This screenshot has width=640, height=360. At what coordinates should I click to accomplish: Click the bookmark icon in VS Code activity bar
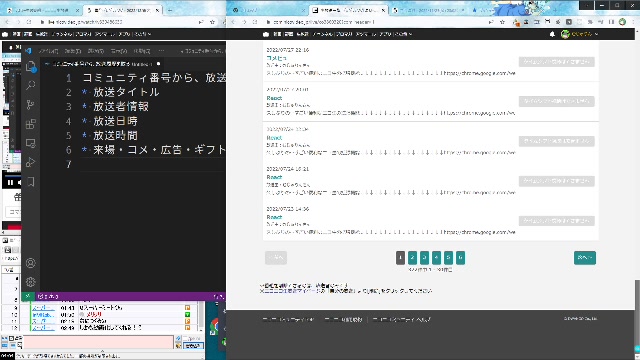coord(31,182)
